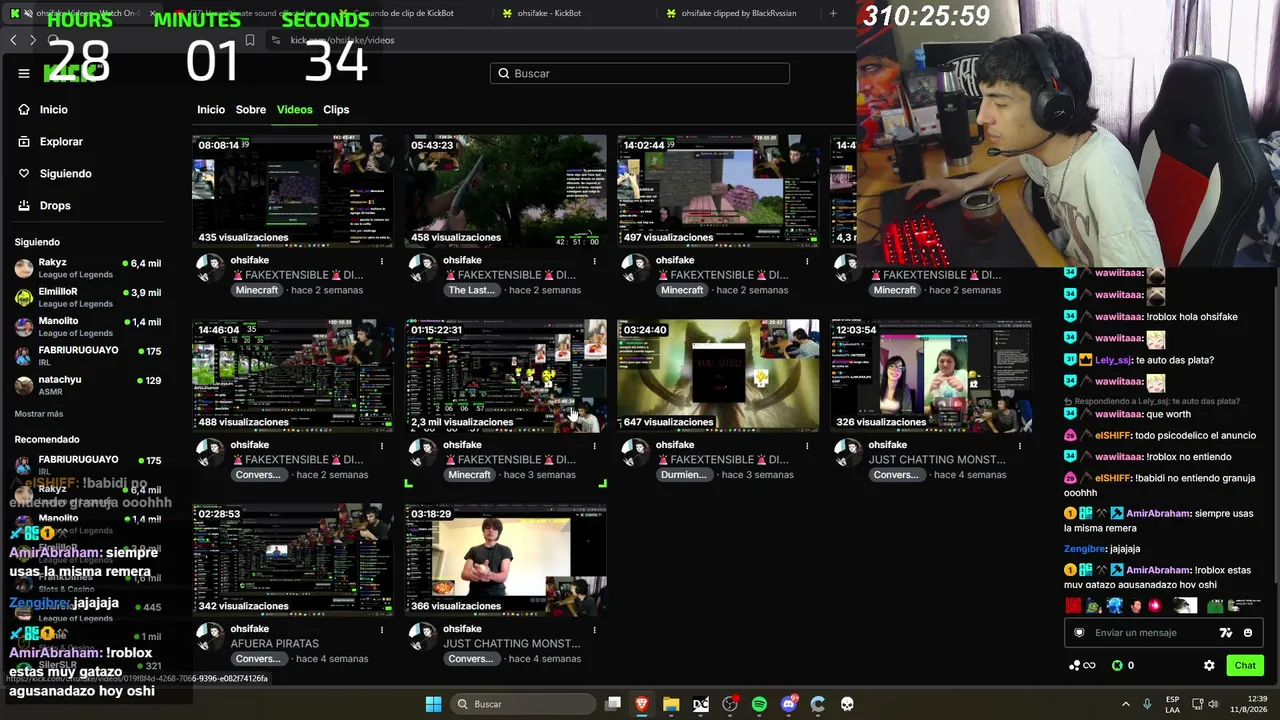Open the 7TV emote picker in chat
1280x720 pixels.
(1226, 632)
